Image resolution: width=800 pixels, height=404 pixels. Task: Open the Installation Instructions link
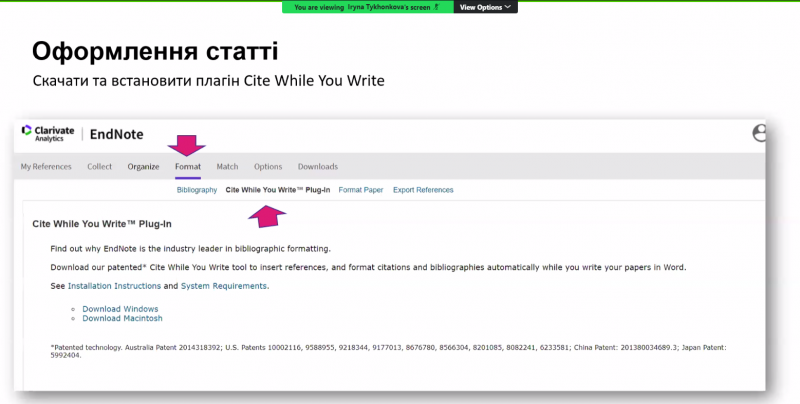tap(114, 286)
